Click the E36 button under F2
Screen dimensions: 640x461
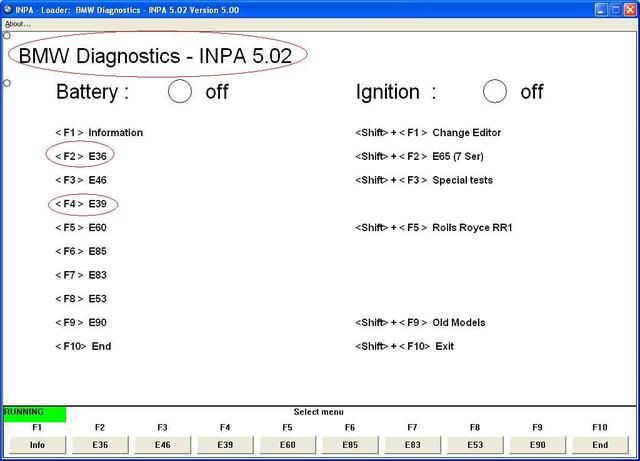tap(100, 445)
